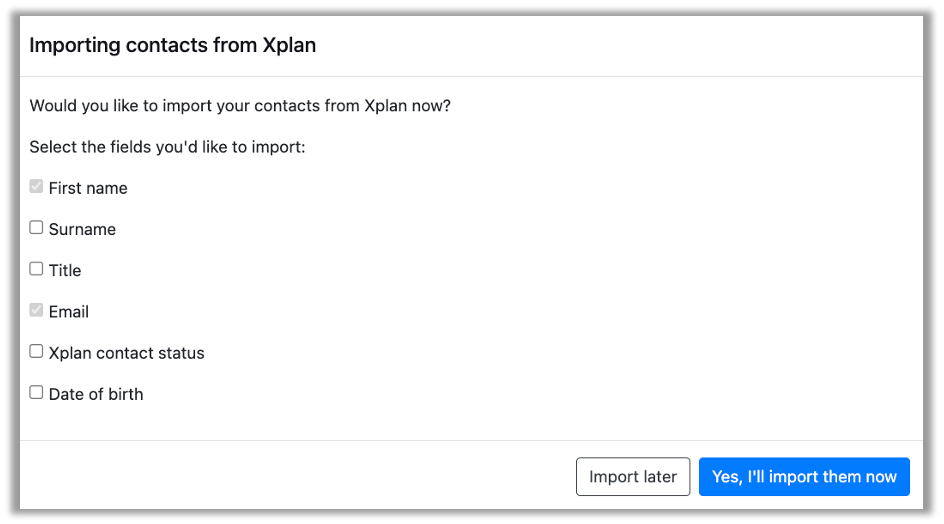Click the 'Date of birth' label

tap(96, 394)
